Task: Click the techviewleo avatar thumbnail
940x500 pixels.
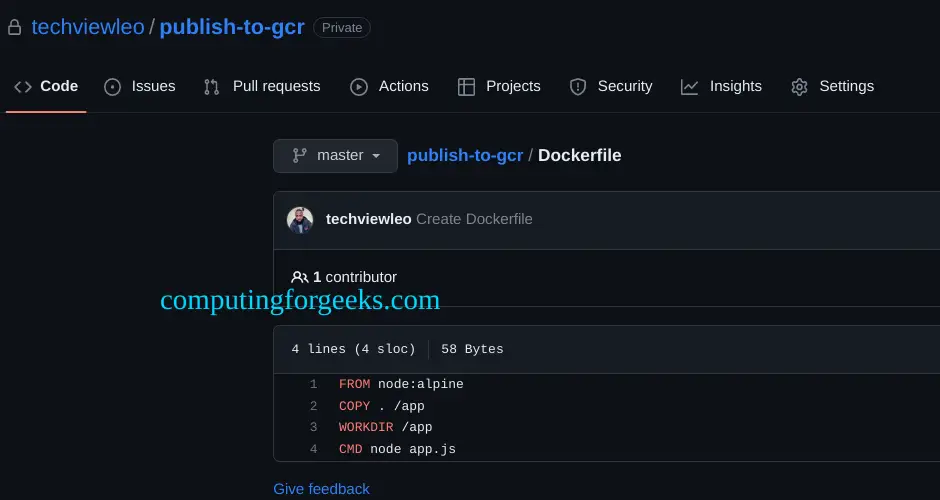Action: point(300,220)
